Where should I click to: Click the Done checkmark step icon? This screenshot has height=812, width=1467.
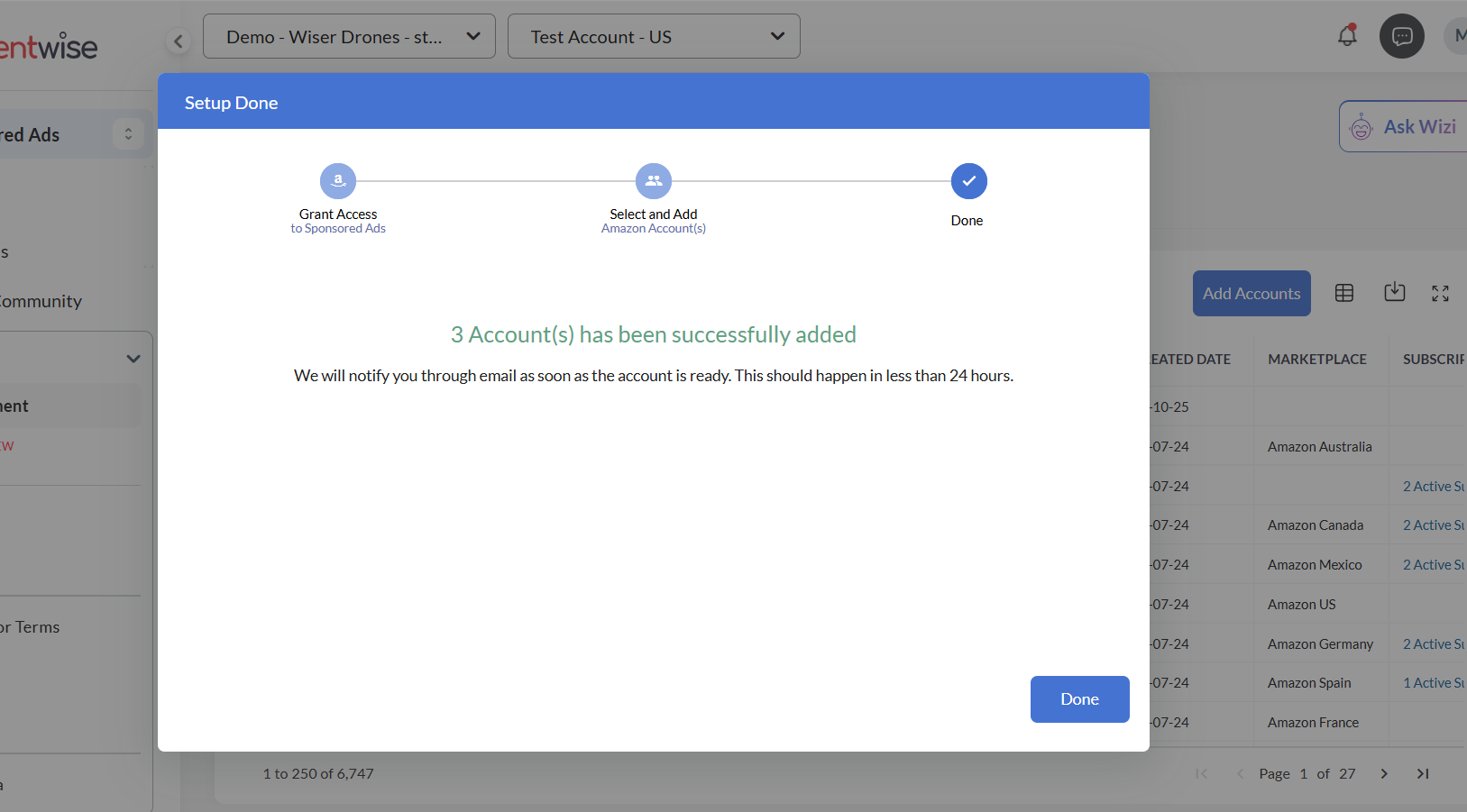click(968, 181)
